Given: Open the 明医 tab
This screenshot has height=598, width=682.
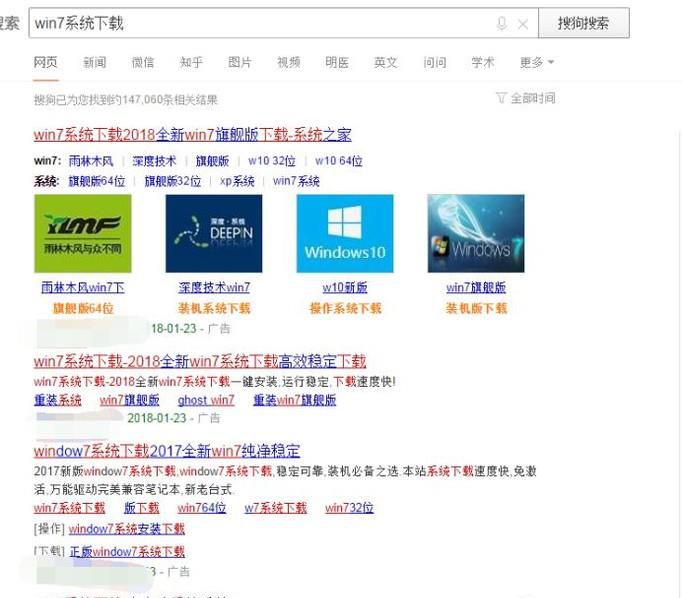Looking at the screenshot, I should (x=337, y=63).
